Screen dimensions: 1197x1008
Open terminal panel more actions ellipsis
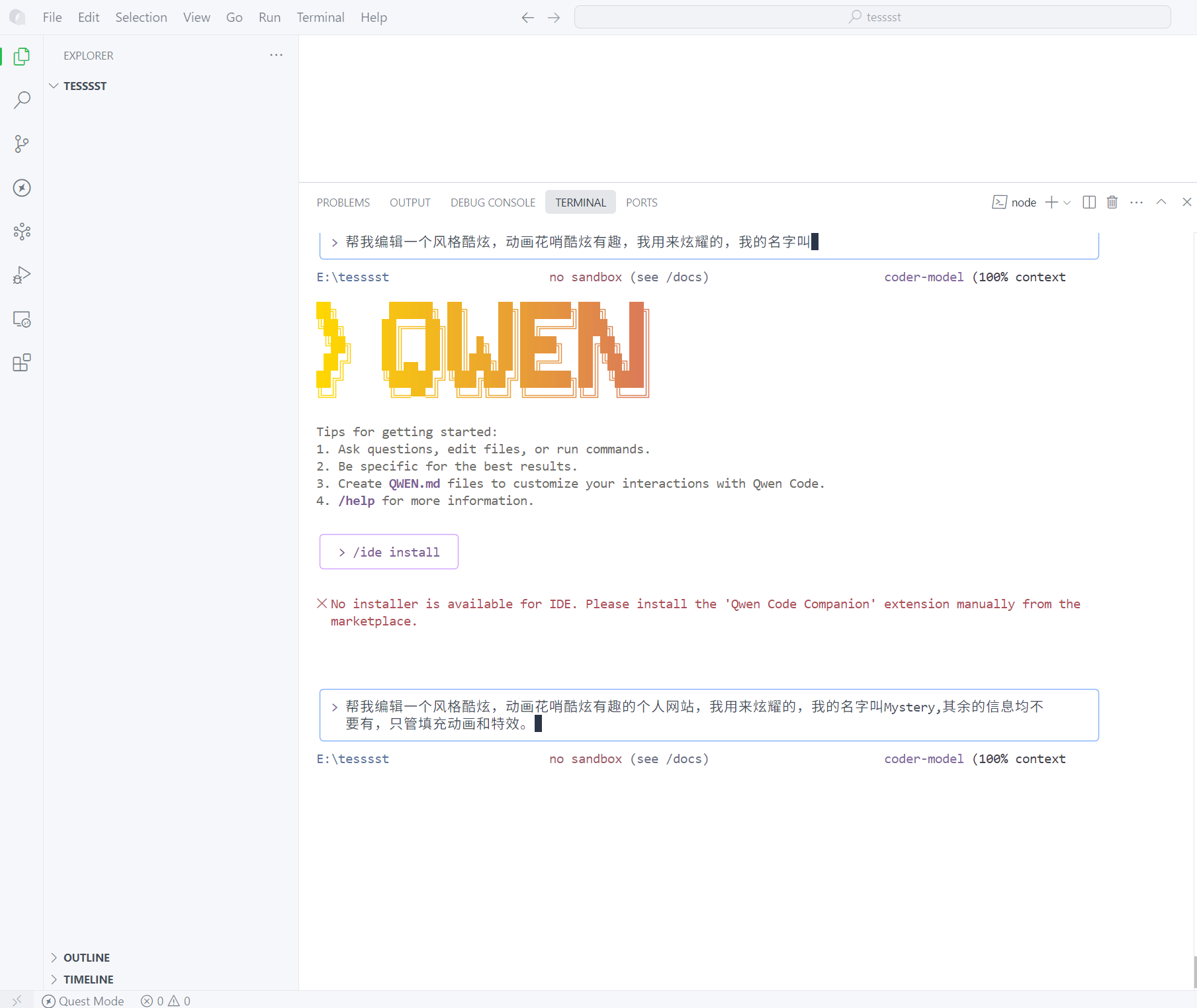(1137, 203)
